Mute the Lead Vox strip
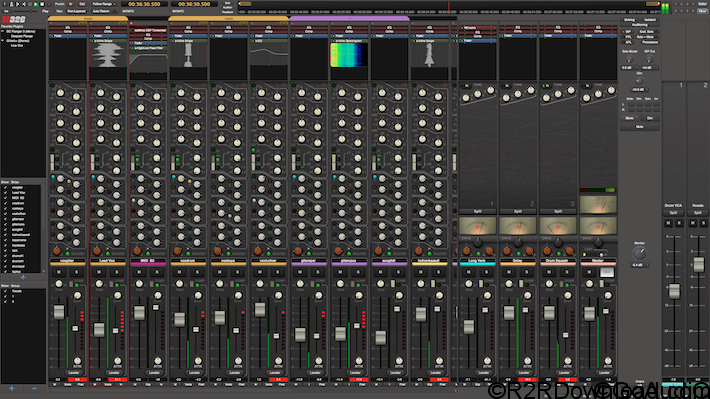The width and height of the screenshot is (710, 399). (x=99, y=272)
